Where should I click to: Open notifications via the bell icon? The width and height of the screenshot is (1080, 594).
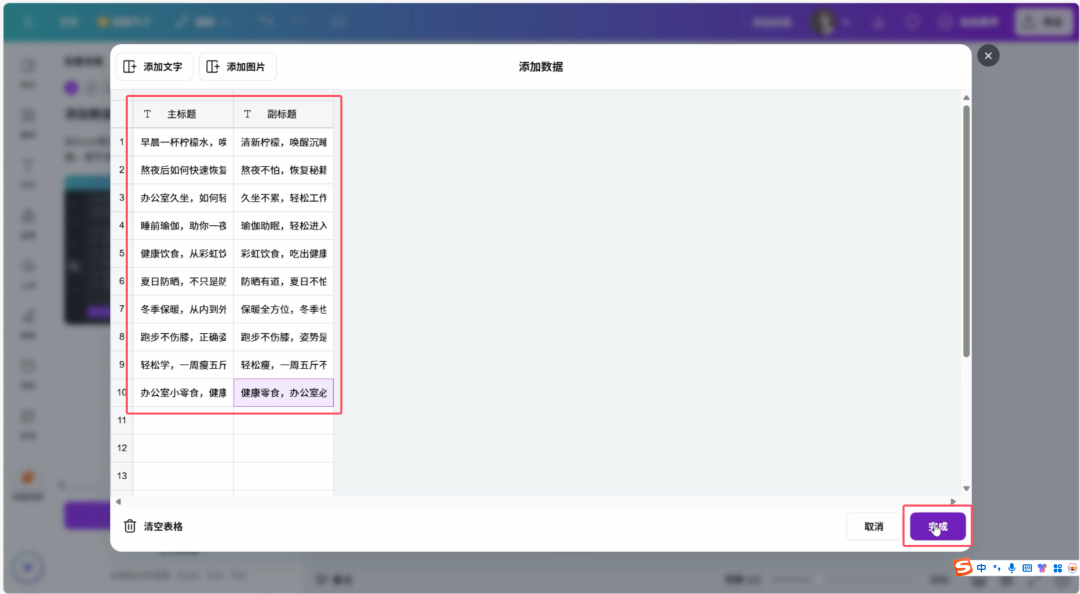tap(880, 21)
